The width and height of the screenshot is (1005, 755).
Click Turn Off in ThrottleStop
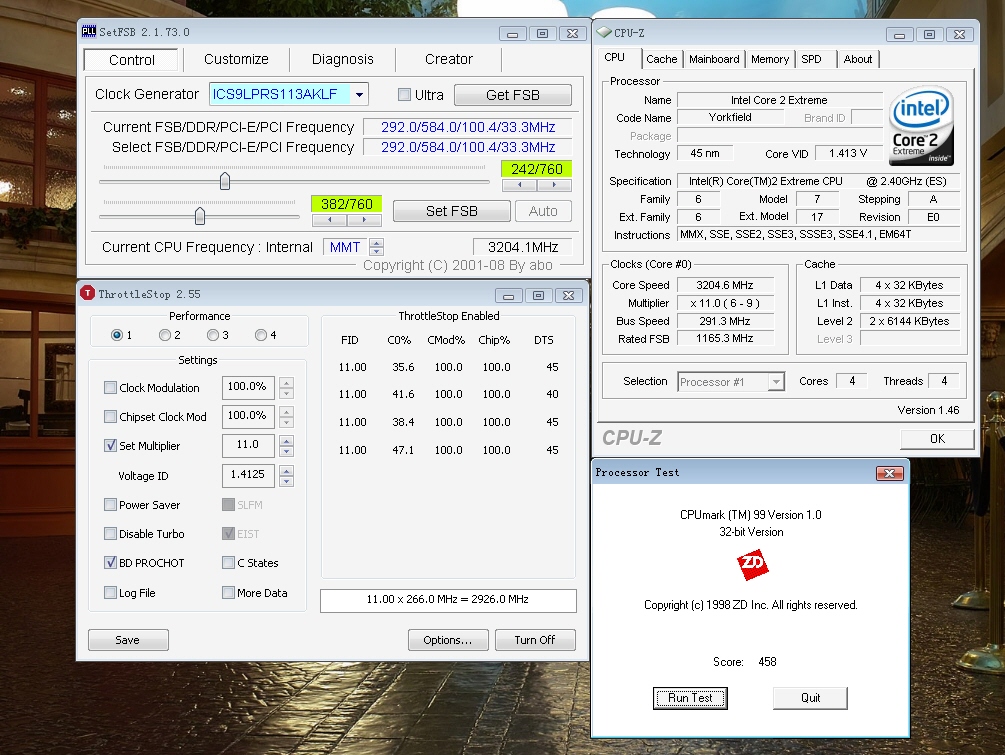point(535,640)
